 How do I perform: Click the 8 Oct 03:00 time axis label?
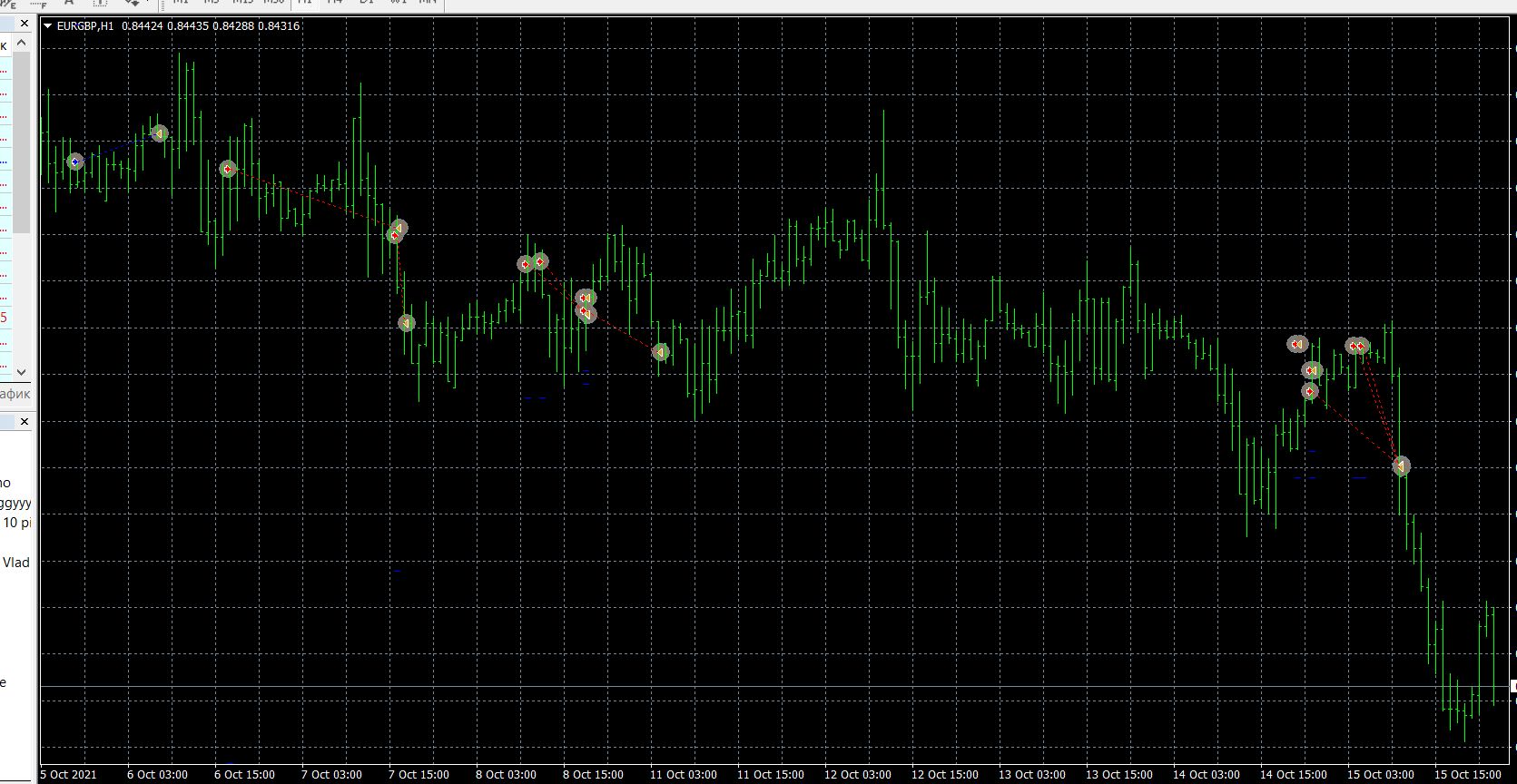(x=506, y=775)
